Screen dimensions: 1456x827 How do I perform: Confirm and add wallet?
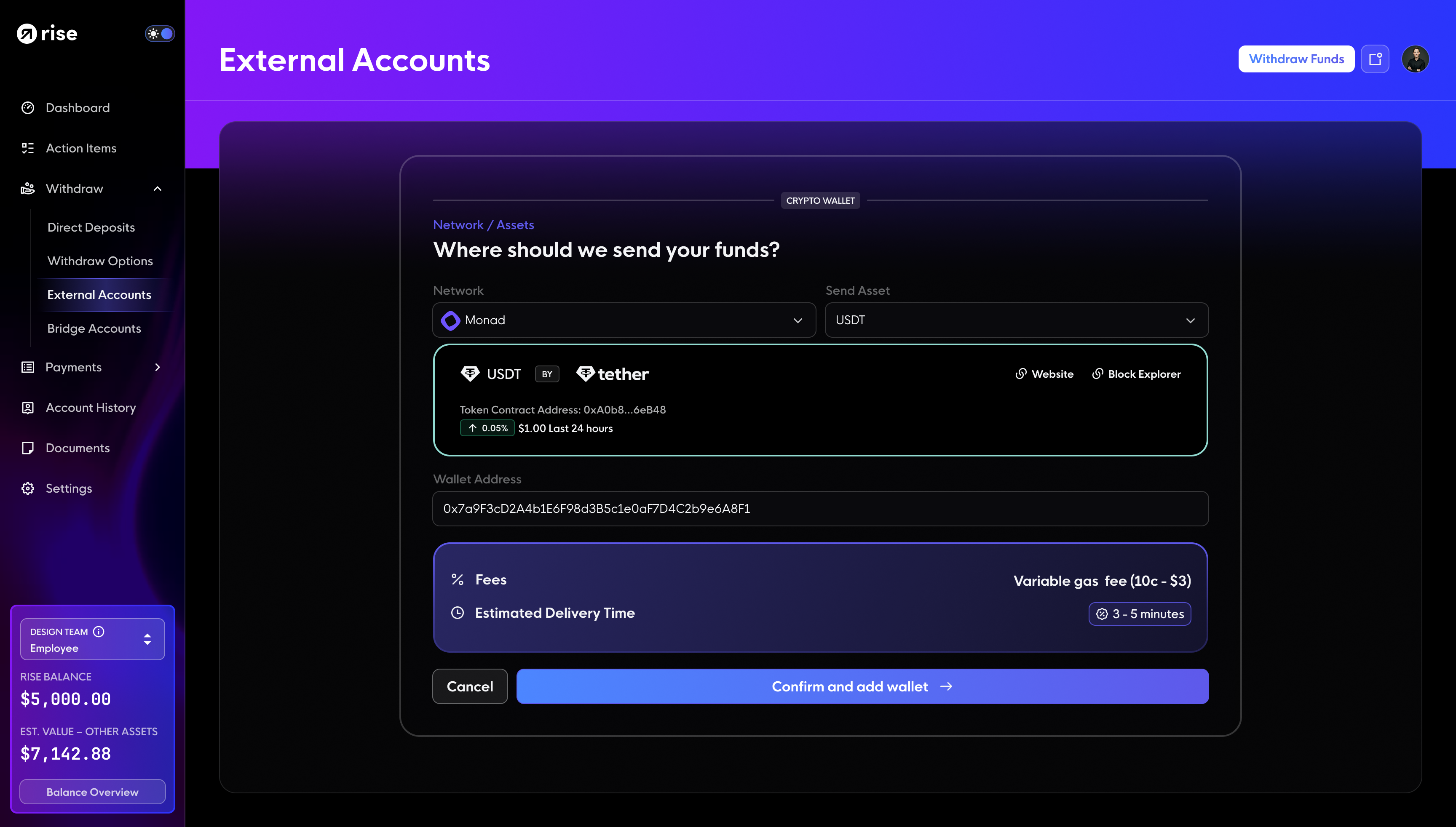click(862, 686)
